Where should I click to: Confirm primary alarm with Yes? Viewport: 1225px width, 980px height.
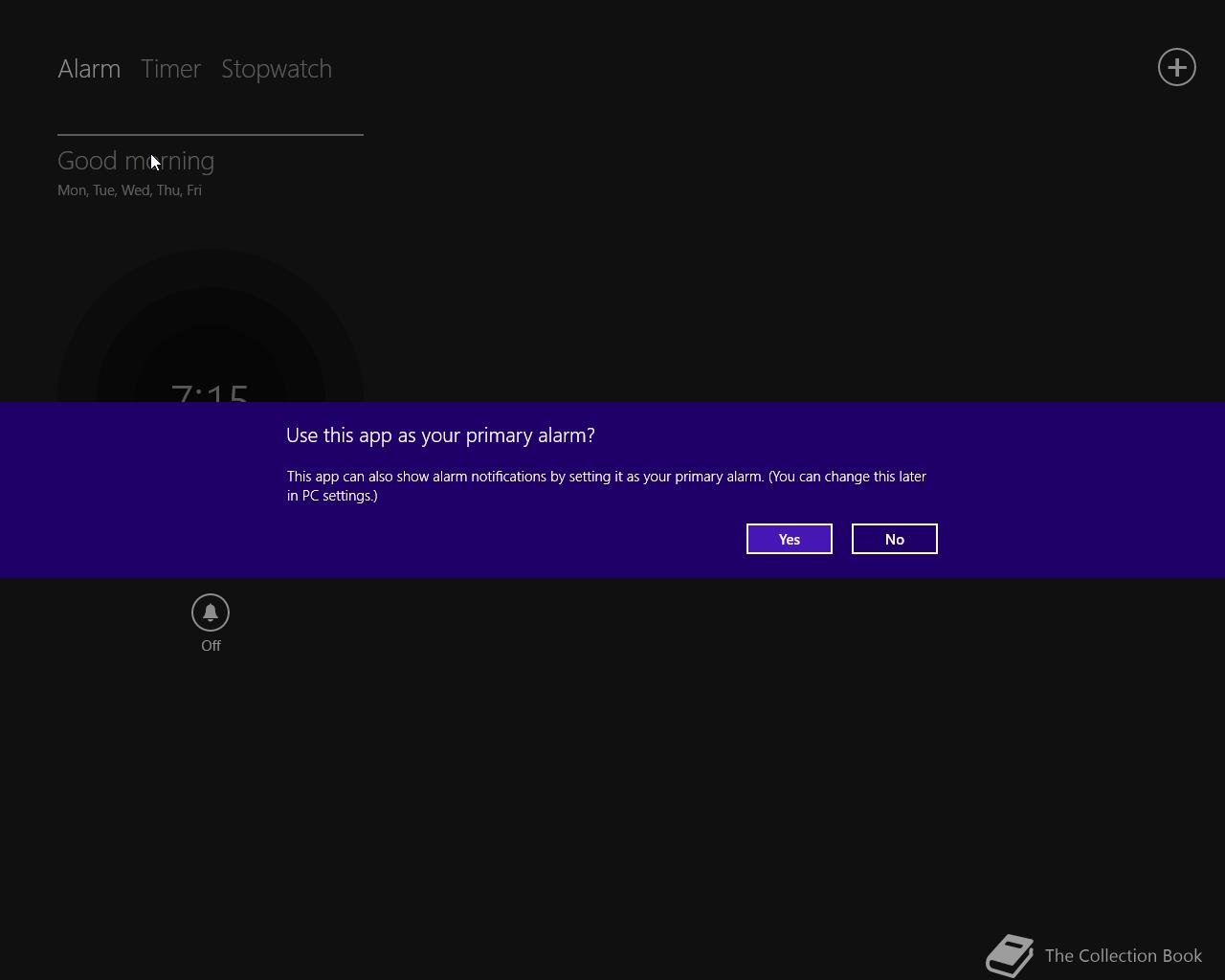(789, 539)
